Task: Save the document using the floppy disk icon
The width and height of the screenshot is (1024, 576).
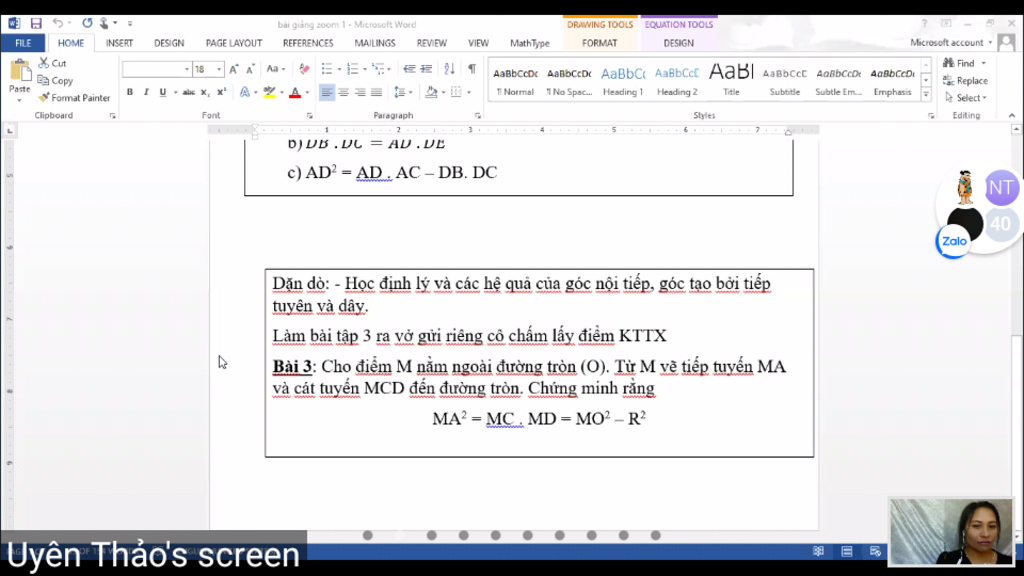Action: click(x=36, y=24)
